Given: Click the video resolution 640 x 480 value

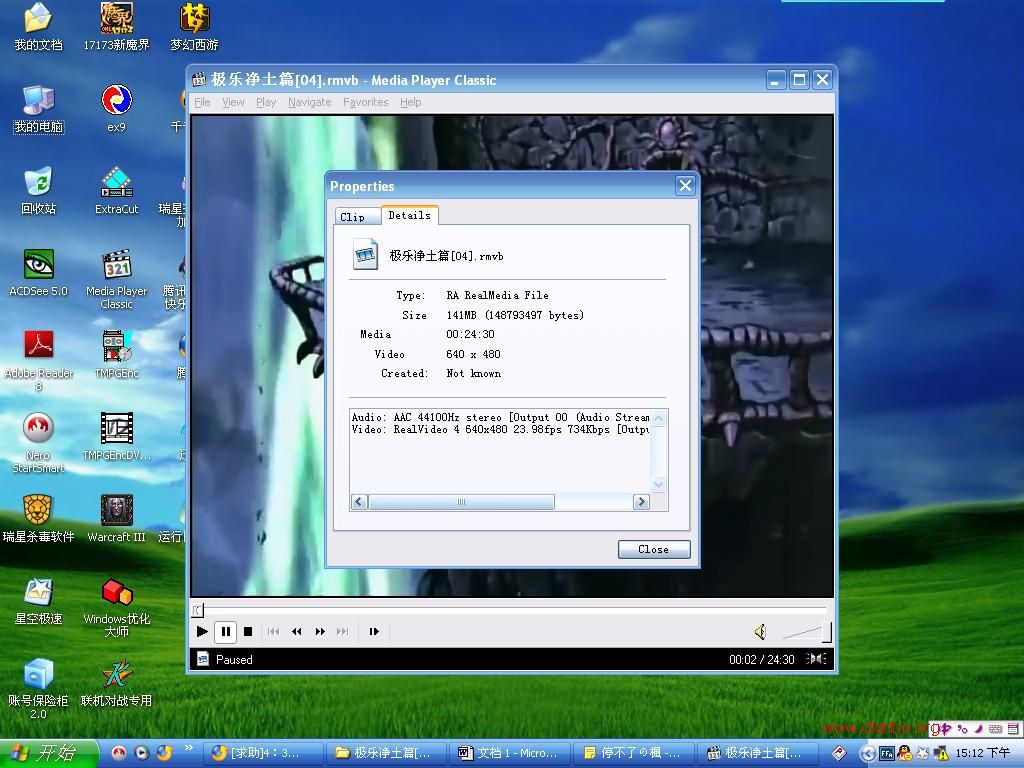Looking at the screenshot, I should click(473, 354).
